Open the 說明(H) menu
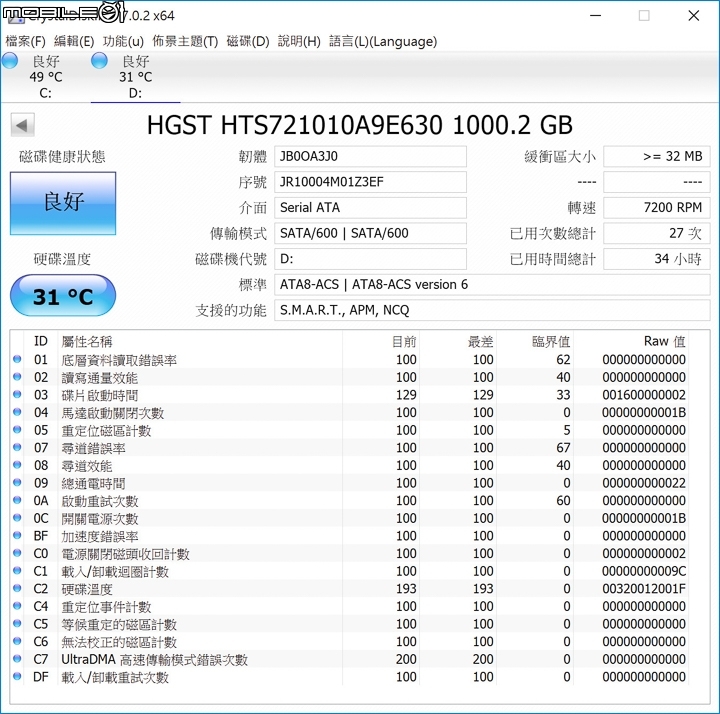720x714 pixels. (x=299, y=41)
